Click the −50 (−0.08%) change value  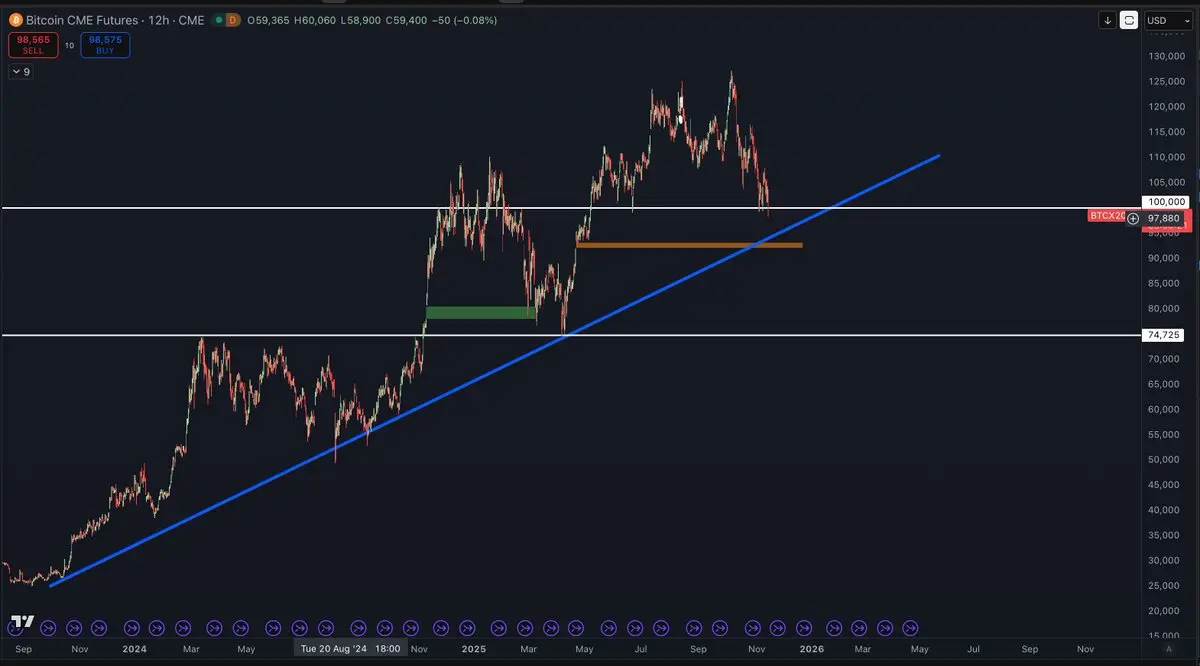(465, 20)
